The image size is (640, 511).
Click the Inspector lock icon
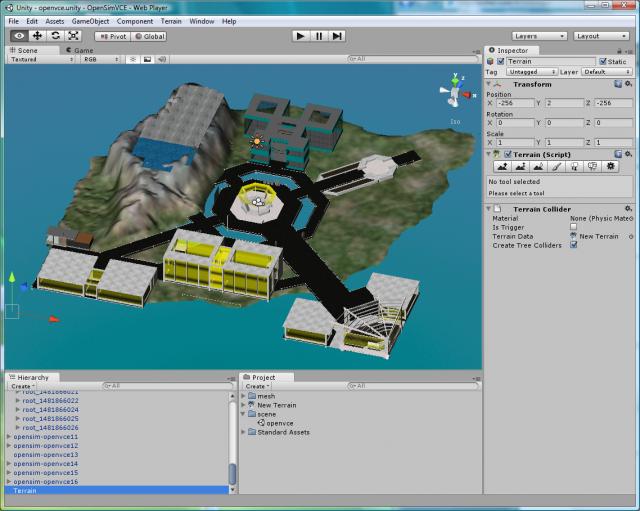tap(619, 51)
